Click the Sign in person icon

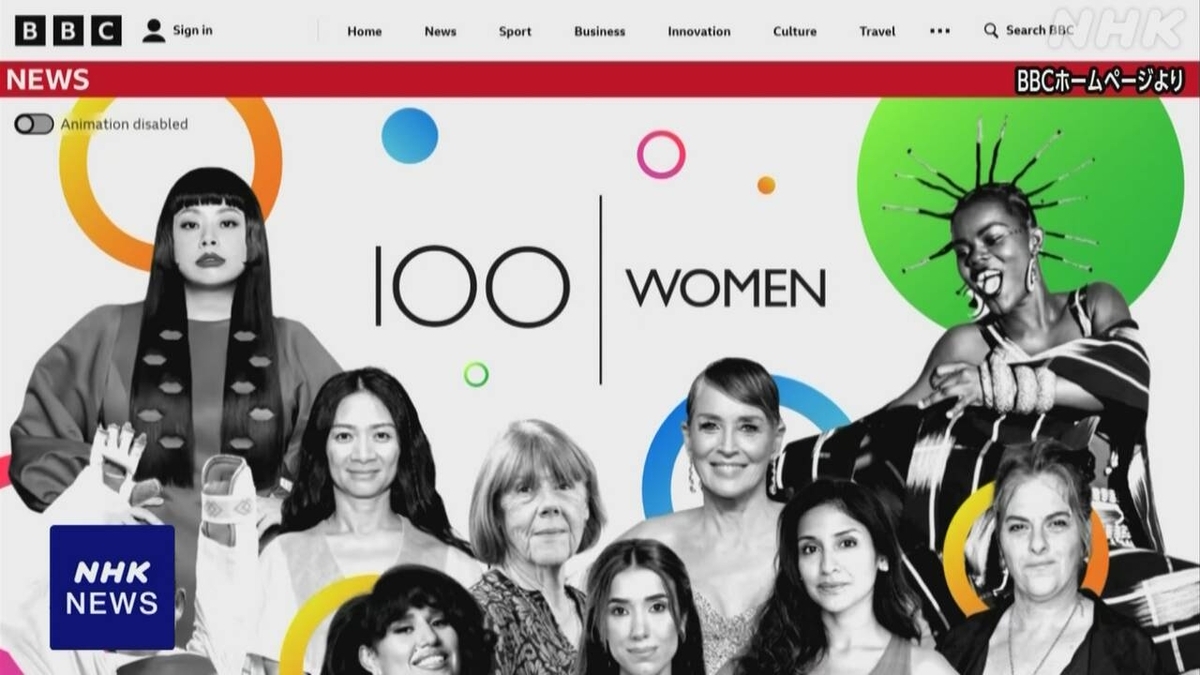coord(153,31)
